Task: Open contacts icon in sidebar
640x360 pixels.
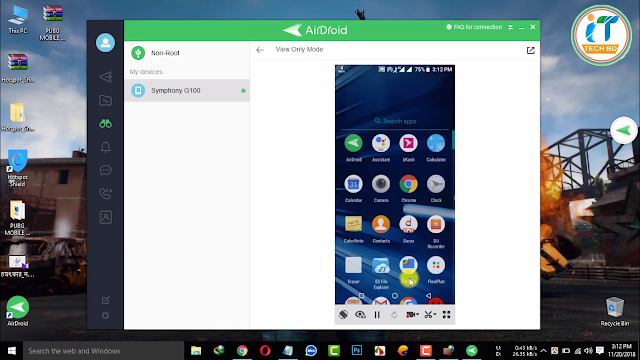Action: click(105, 217)
